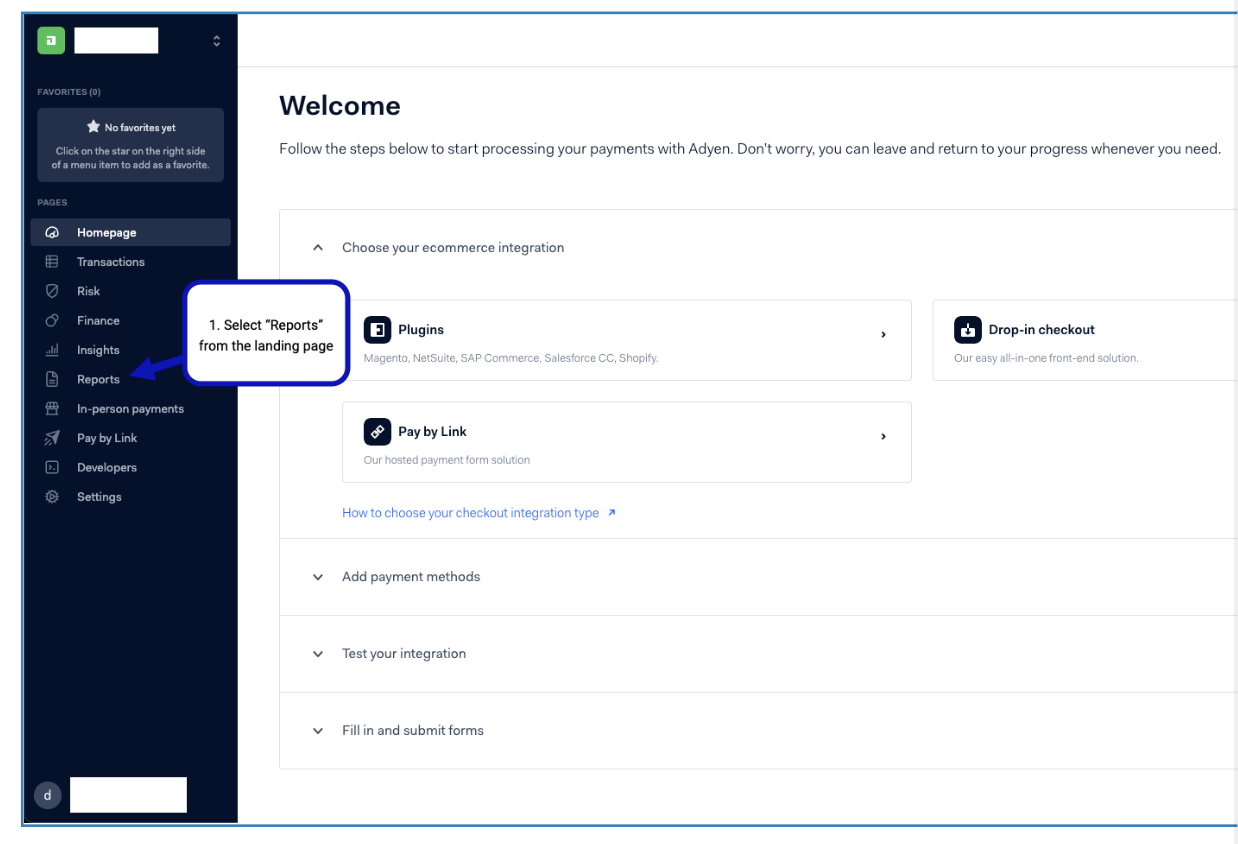Click the external link arrow icon

pyautogui.click(x=612, y=513)
